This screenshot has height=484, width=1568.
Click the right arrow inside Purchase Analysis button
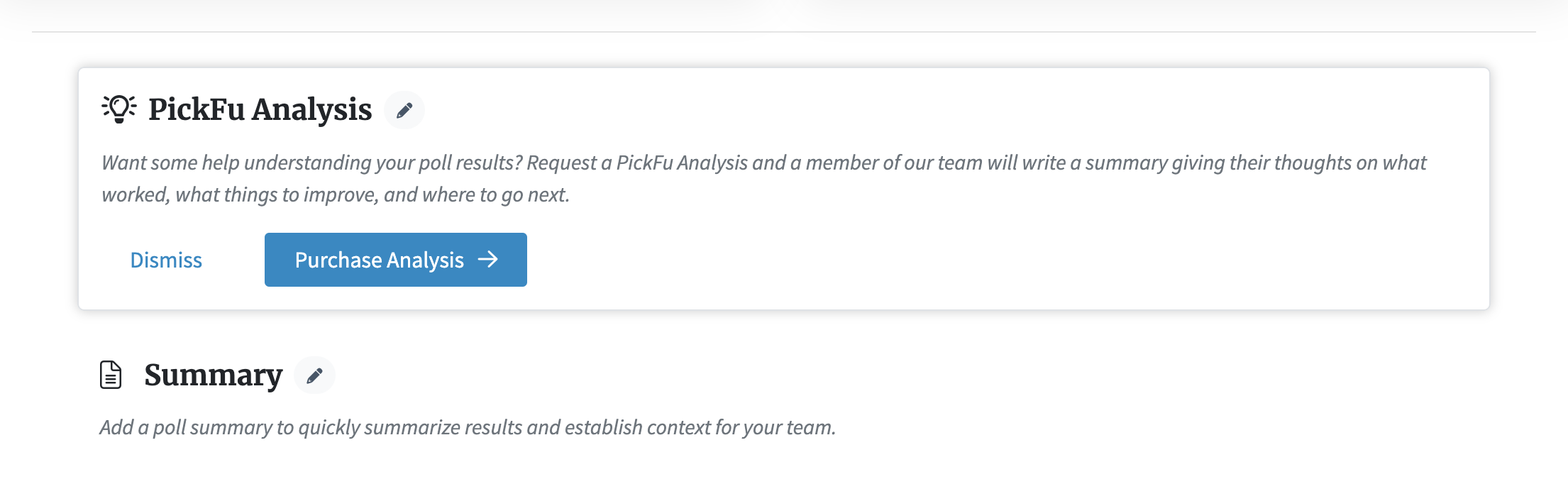click(x=488, y=260)
